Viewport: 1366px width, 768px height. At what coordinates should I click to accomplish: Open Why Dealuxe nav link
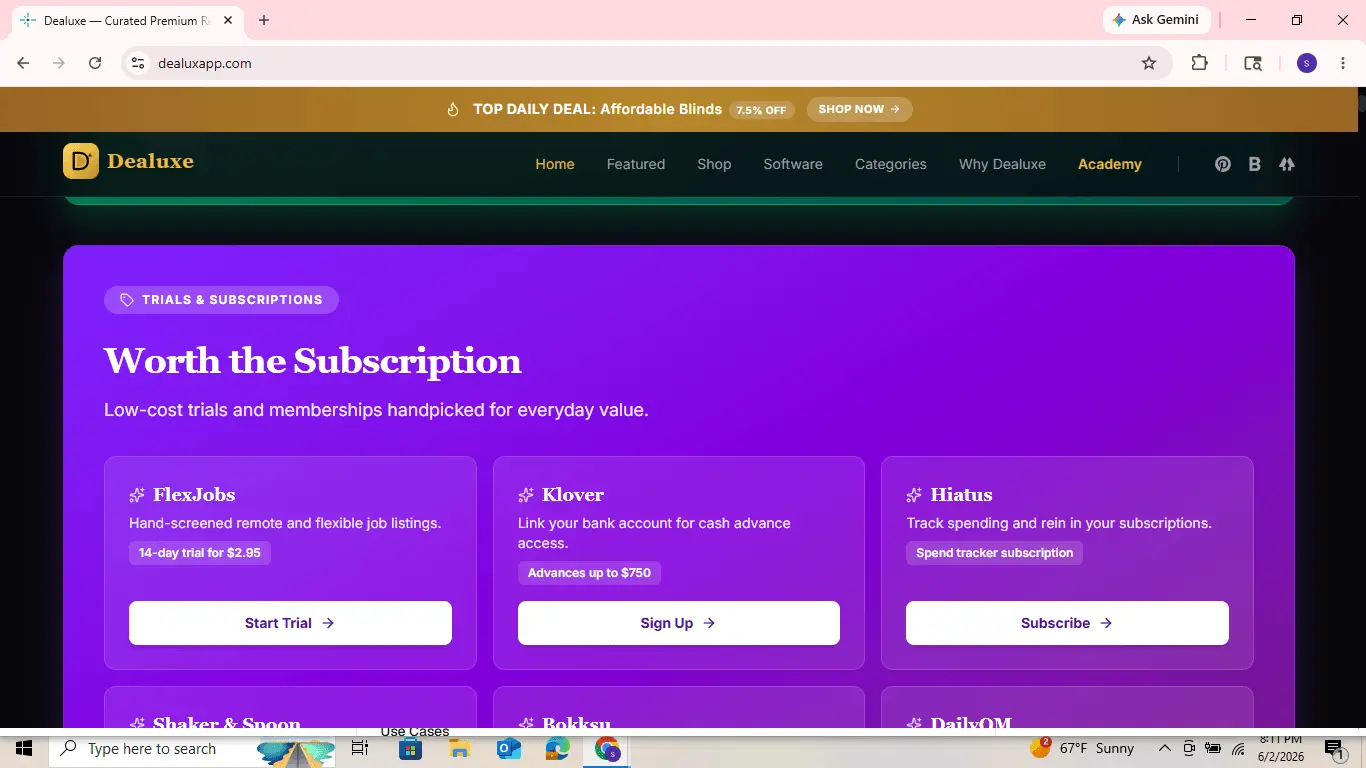pos(1002,164)
